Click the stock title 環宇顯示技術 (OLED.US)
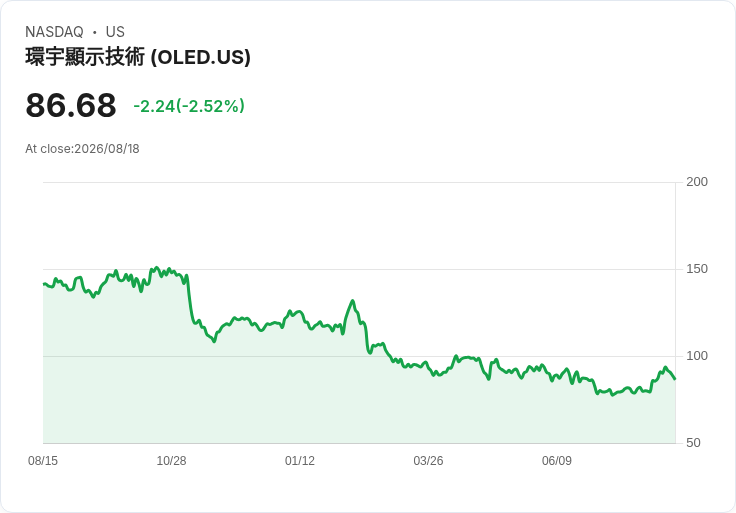Viewport: 736px width, 513px height. point(138,57)
